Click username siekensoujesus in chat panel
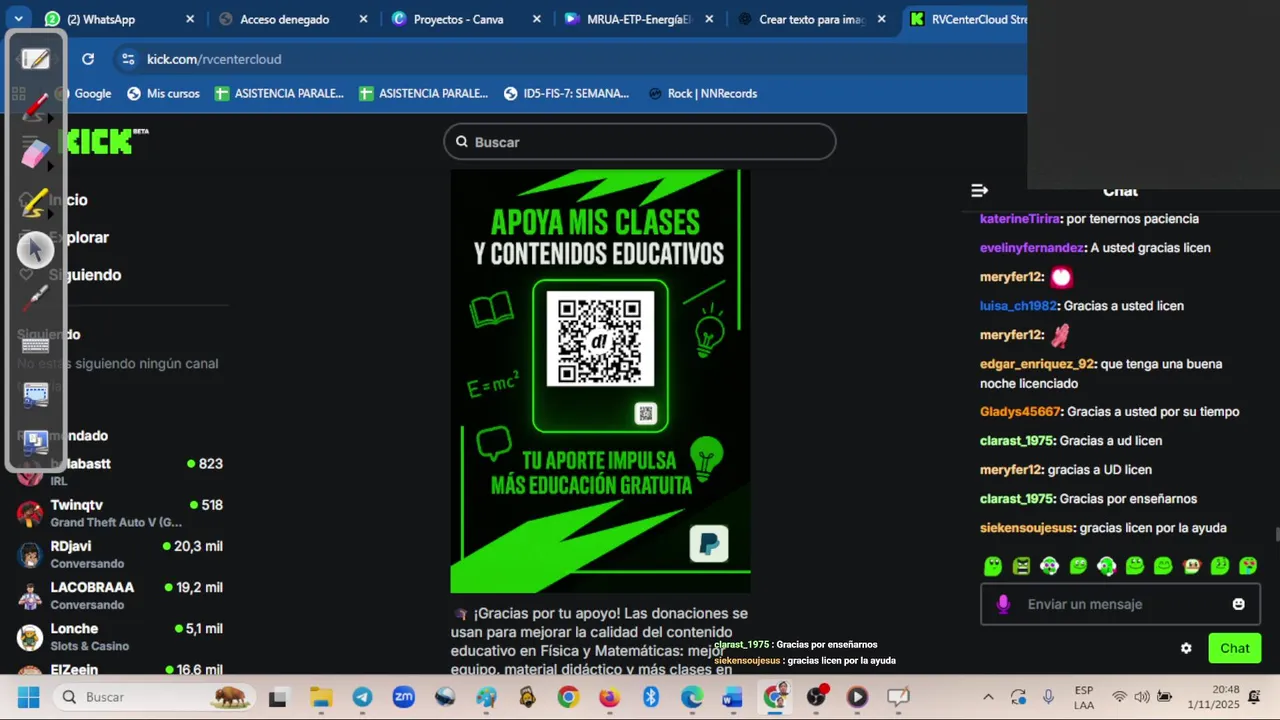The image size is (1280, 720). [x=1026, y=527]
